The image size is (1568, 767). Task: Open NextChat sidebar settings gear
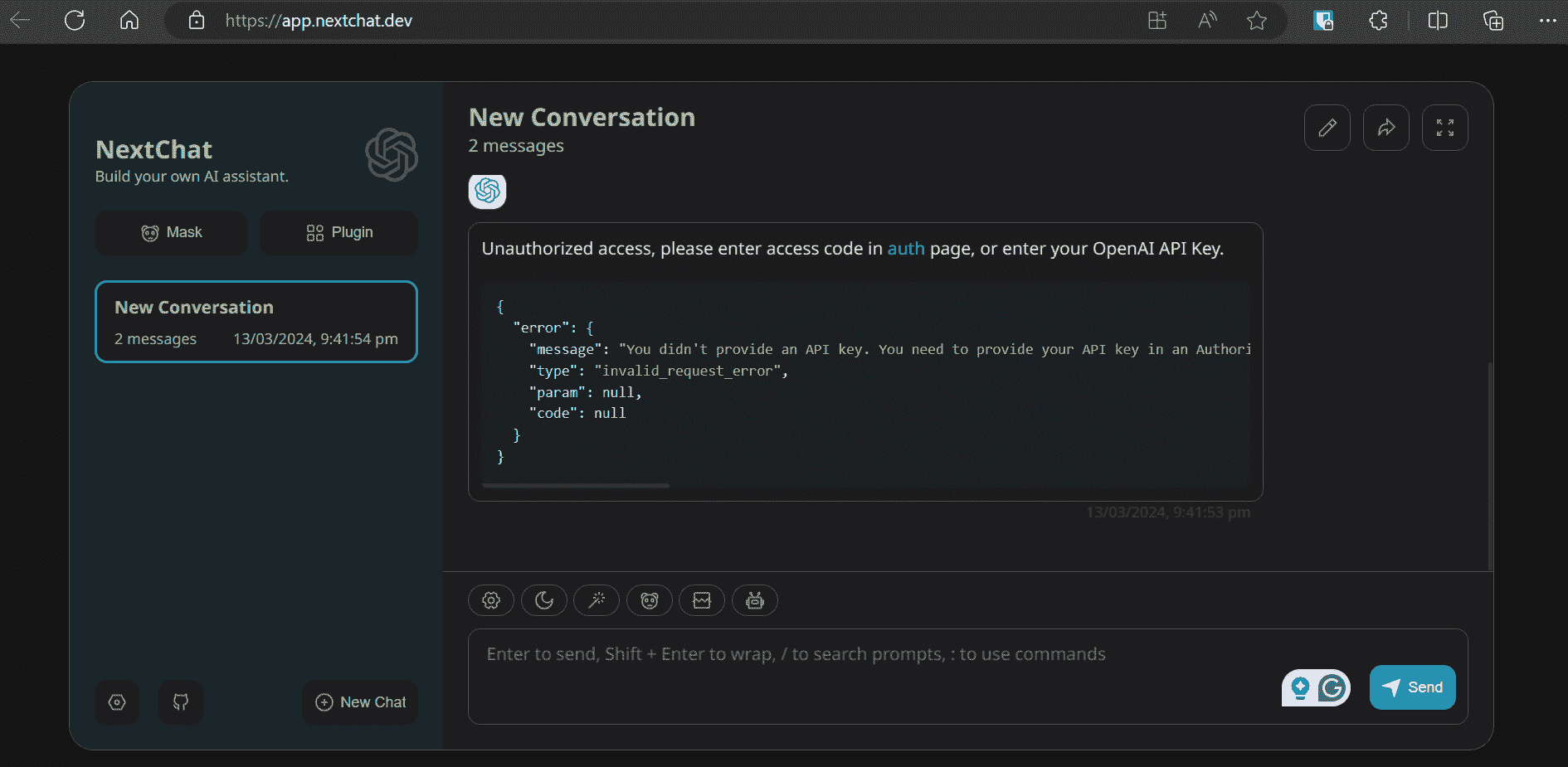point(117,702)
